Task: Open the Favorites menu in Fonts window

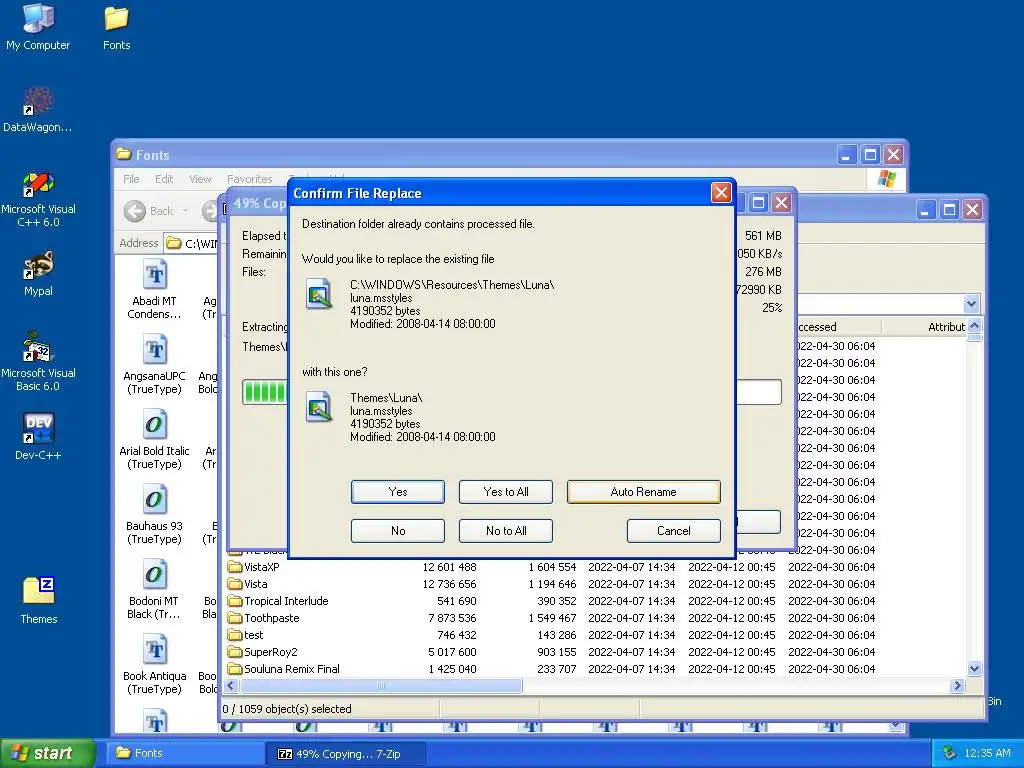Action: pos(249,179)
